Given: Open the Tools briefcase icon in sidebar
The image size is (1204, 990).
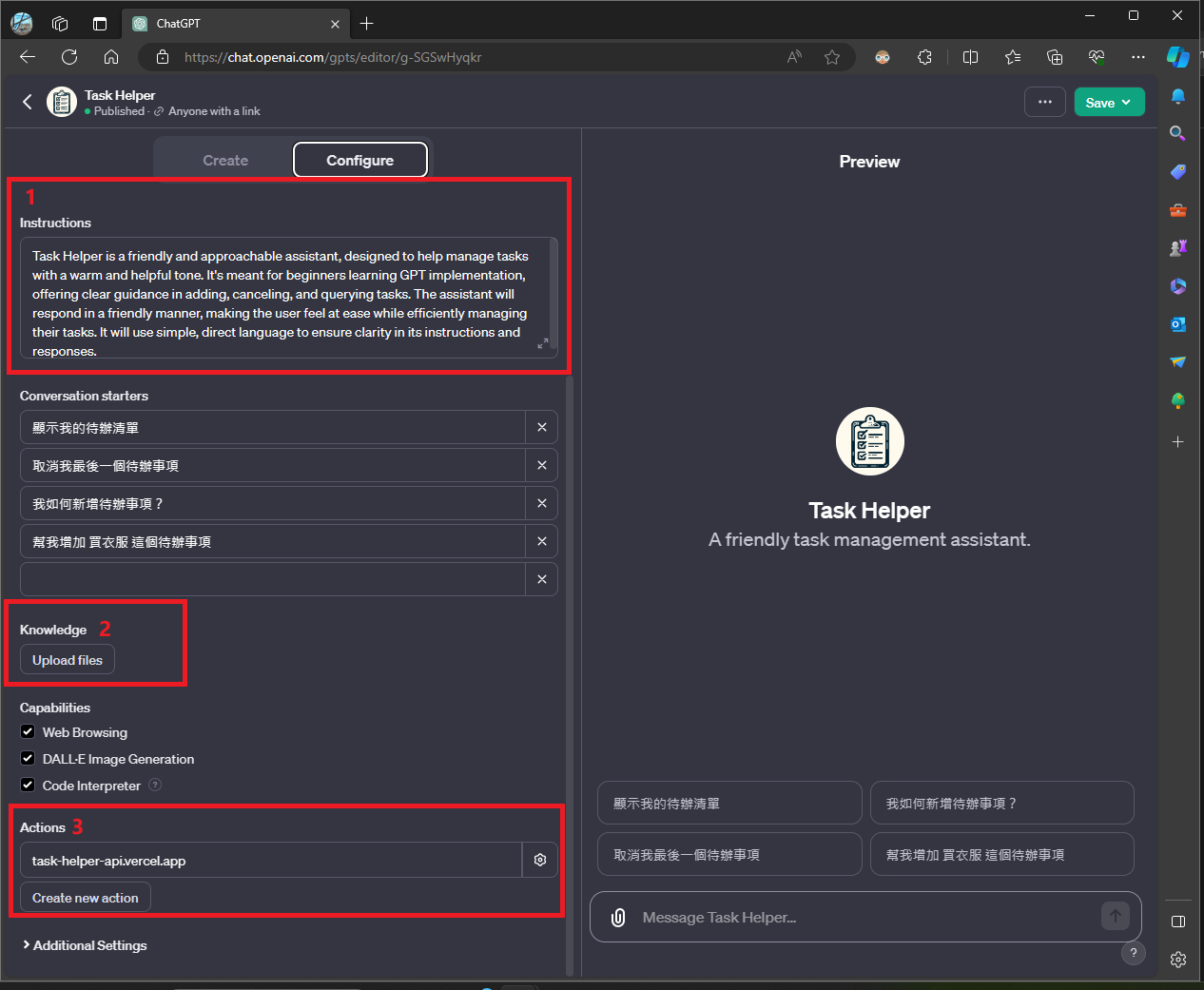Looking at the screenshot, I should pyautogui.click(x=1178, y=210).
